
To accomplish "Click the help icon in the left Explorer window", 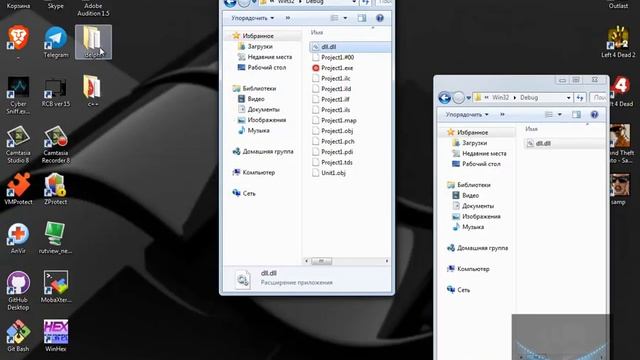I will pyautogui.click(x=380, y=18).
